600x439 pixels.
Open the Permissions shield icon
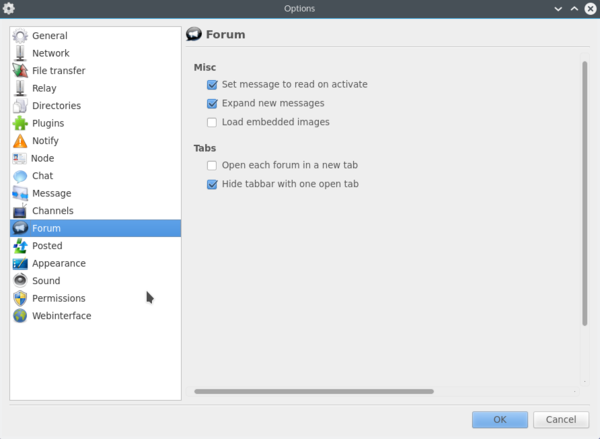coord(20,299)
